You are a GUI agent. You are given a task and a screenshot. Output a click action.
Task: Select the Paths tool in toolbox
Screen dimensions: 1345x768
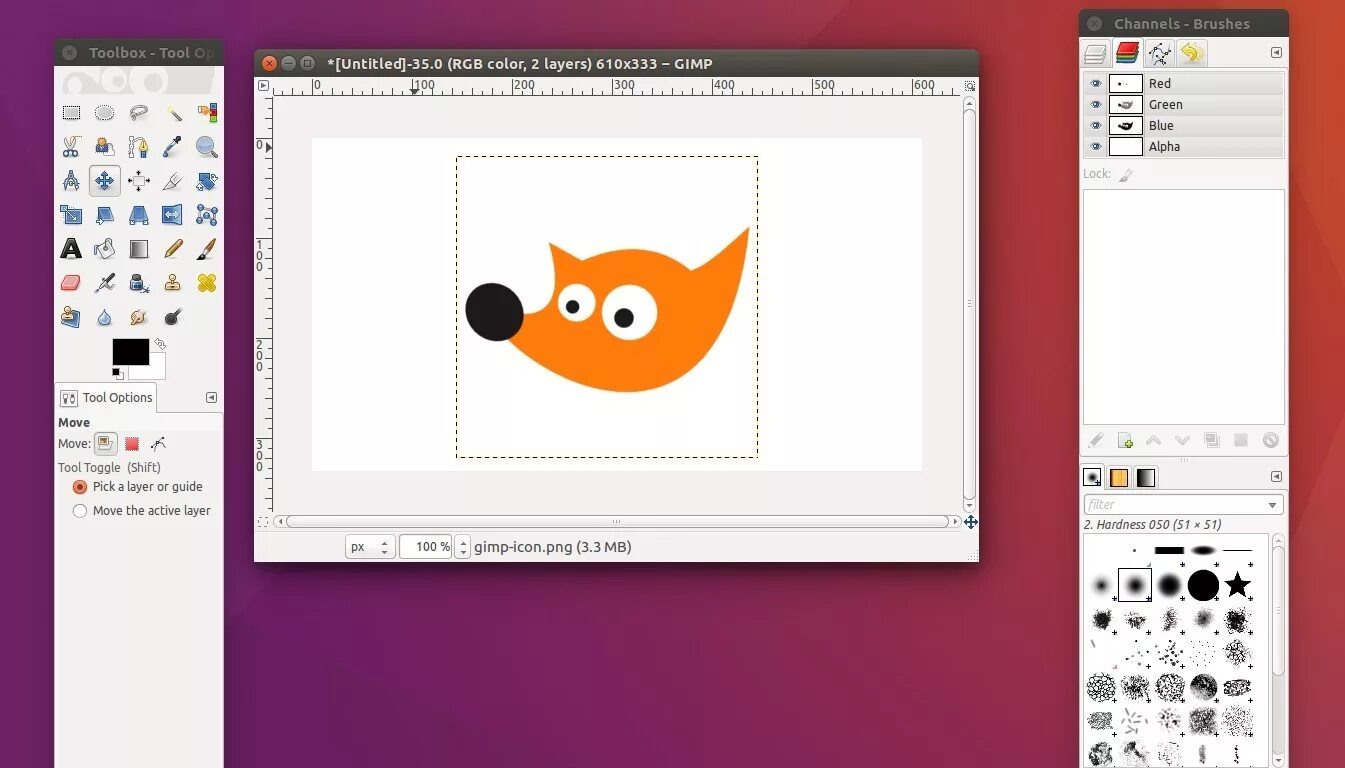[x=138, y=147]
